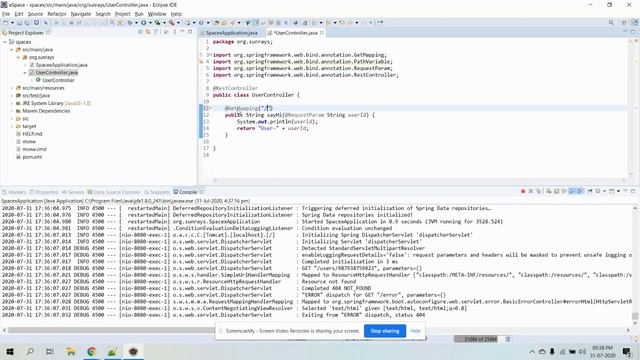Maximize the Project Explorer panel
The image size is (640, 360).
(190, 32)
